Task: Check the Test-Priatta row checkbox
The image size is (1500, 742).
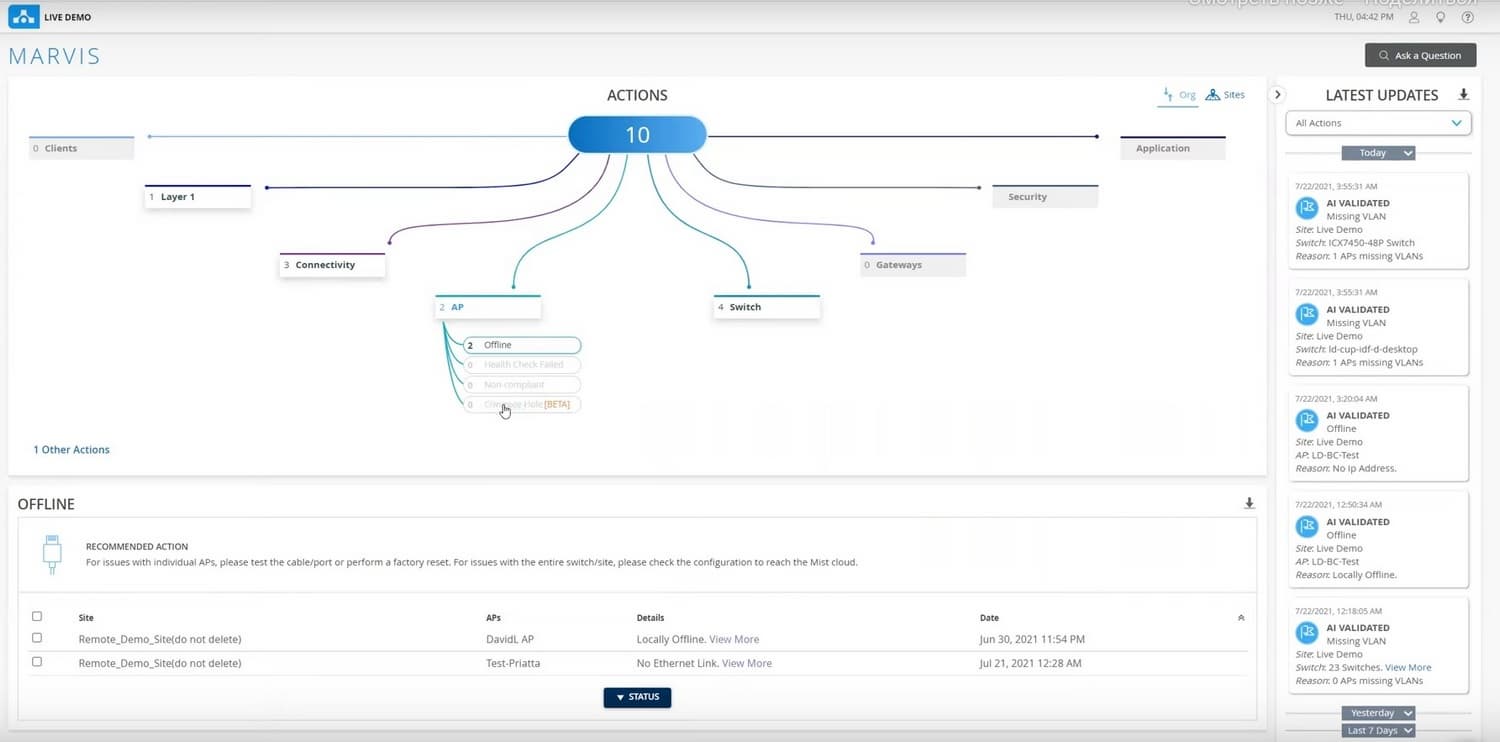Action: pos(37,662)
